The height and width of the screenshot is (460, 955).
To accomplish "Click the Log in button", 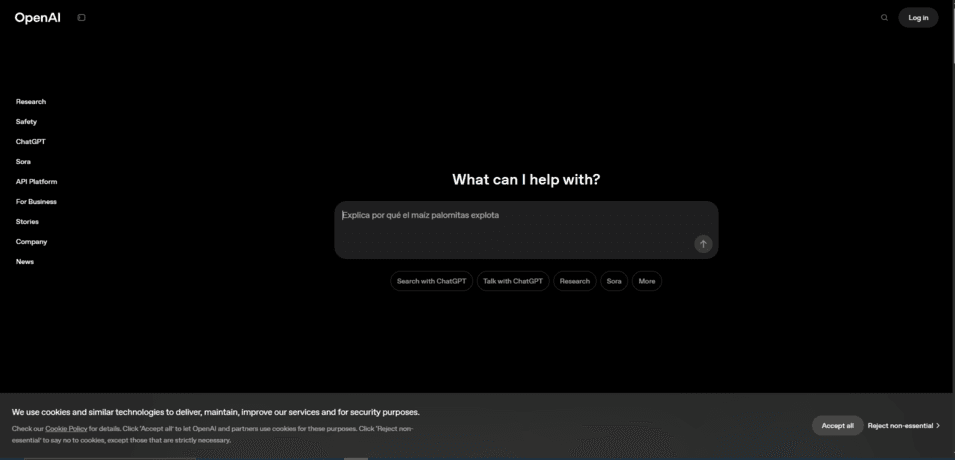I will coord(918,18).
